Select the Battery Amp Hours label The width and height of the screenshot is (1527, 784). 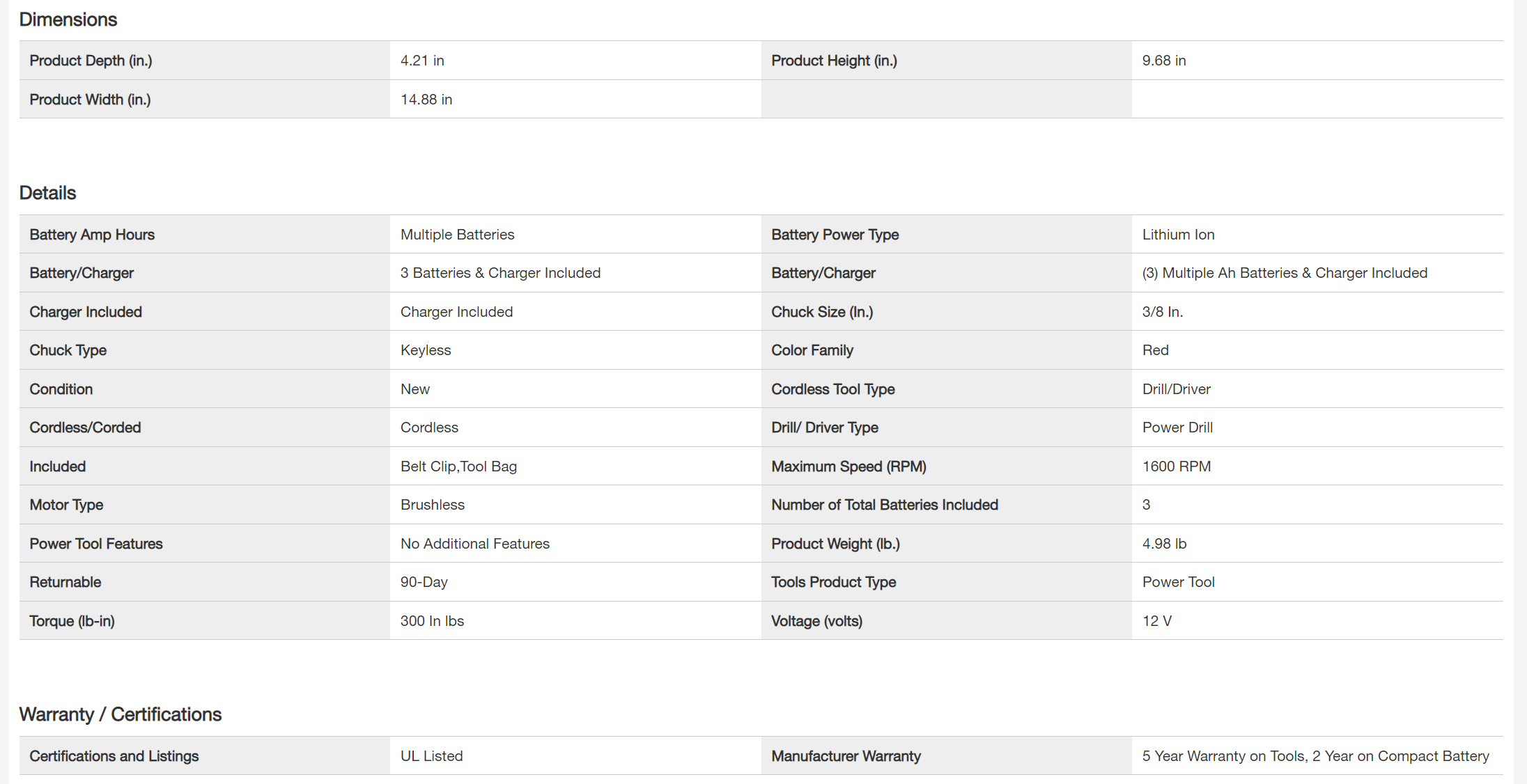(92, 235)
